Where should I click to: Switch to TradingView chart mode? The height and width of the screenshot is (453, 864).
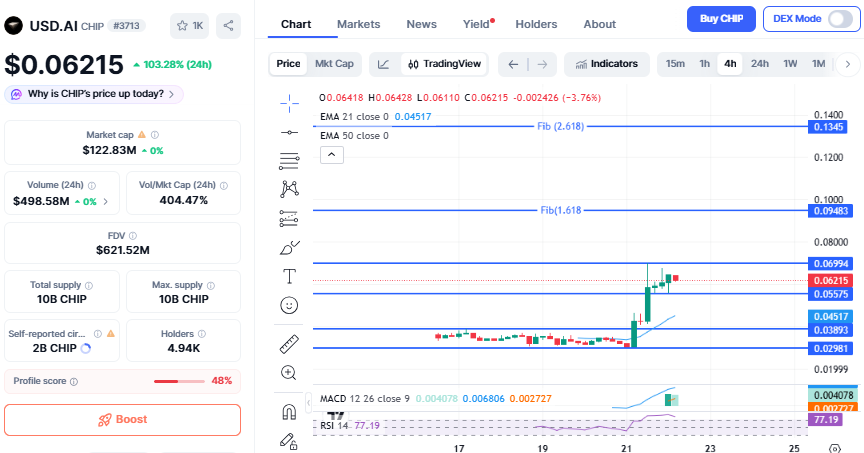coord(444,64)
